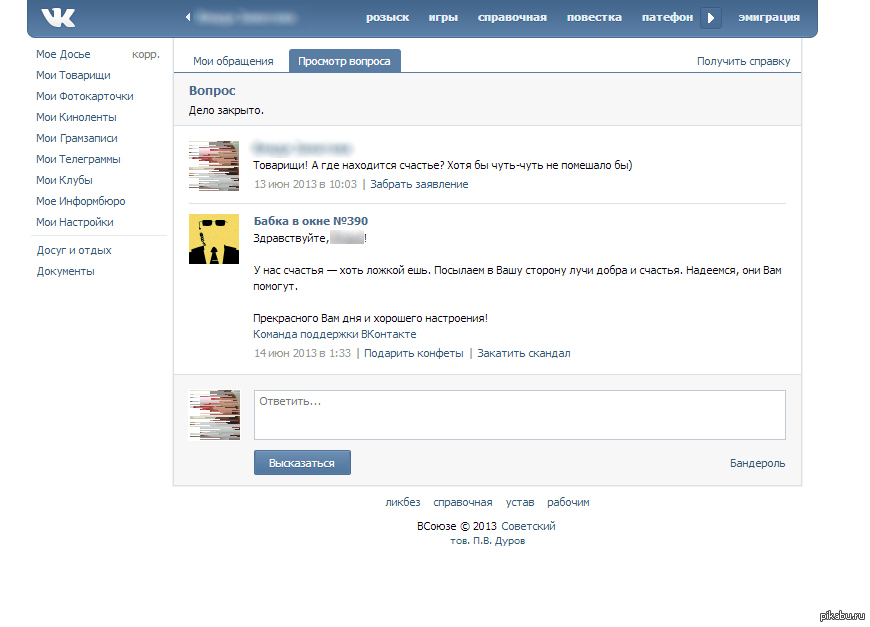Image resolution: width=870 pixels, height=627 pixels.
Task: Click the play arrow next to патефон
Action: click(711, 17)
